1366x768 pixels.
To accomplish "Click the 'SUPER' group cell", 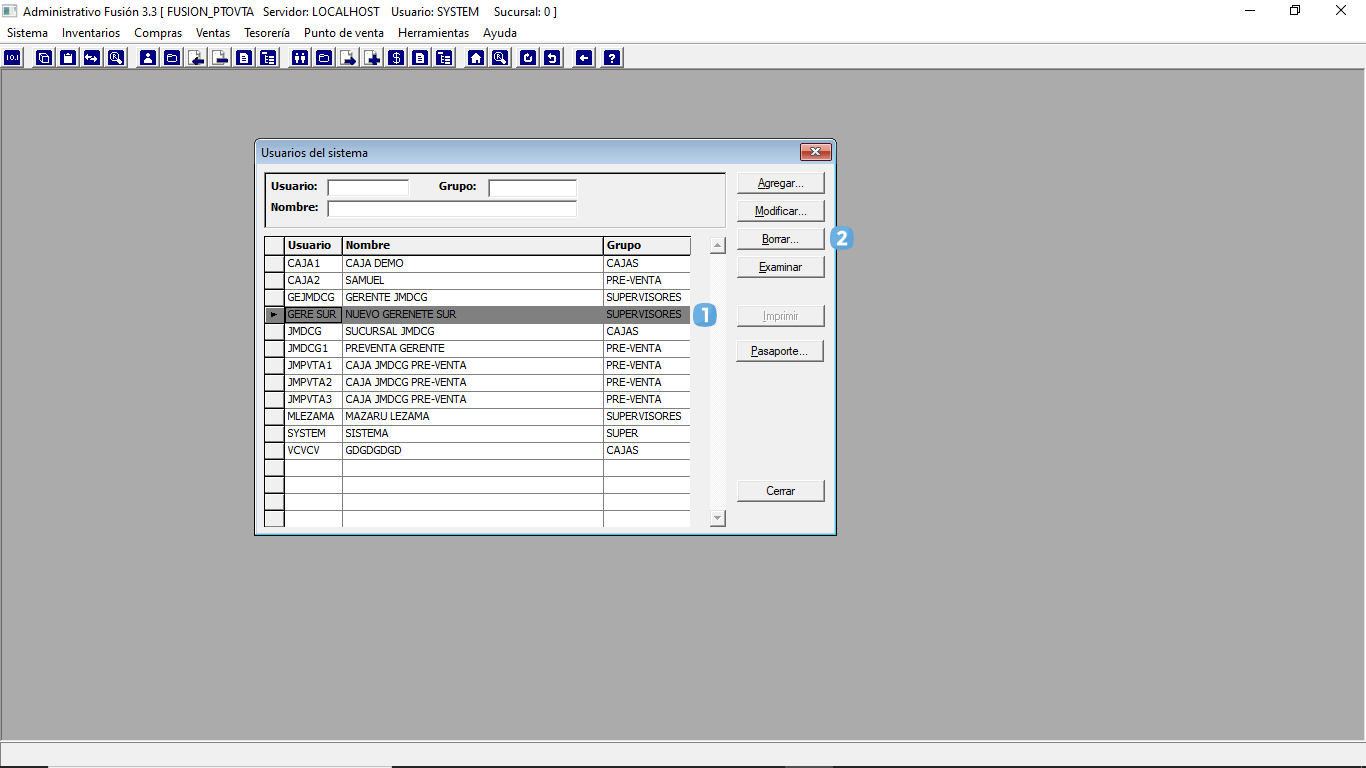I will [647, 434].
